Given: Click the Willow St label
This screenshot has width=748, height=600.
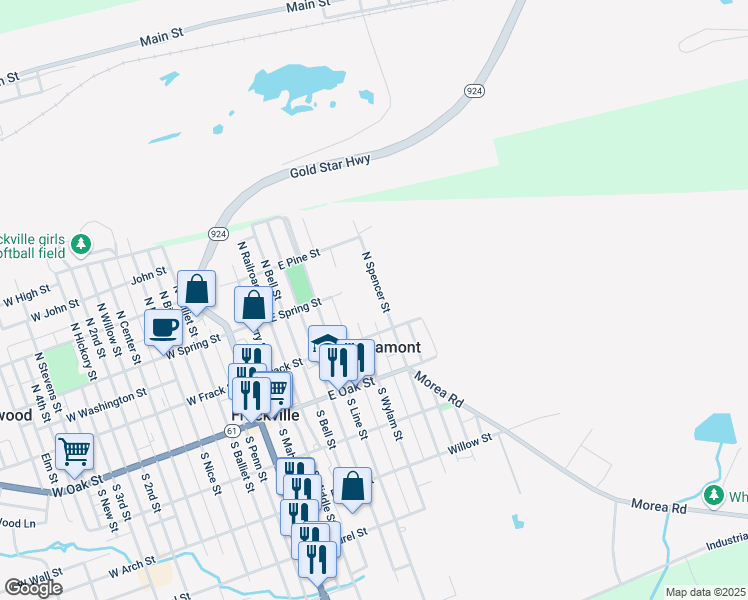Looking at the screenshot, I should [x=469, y=444].
